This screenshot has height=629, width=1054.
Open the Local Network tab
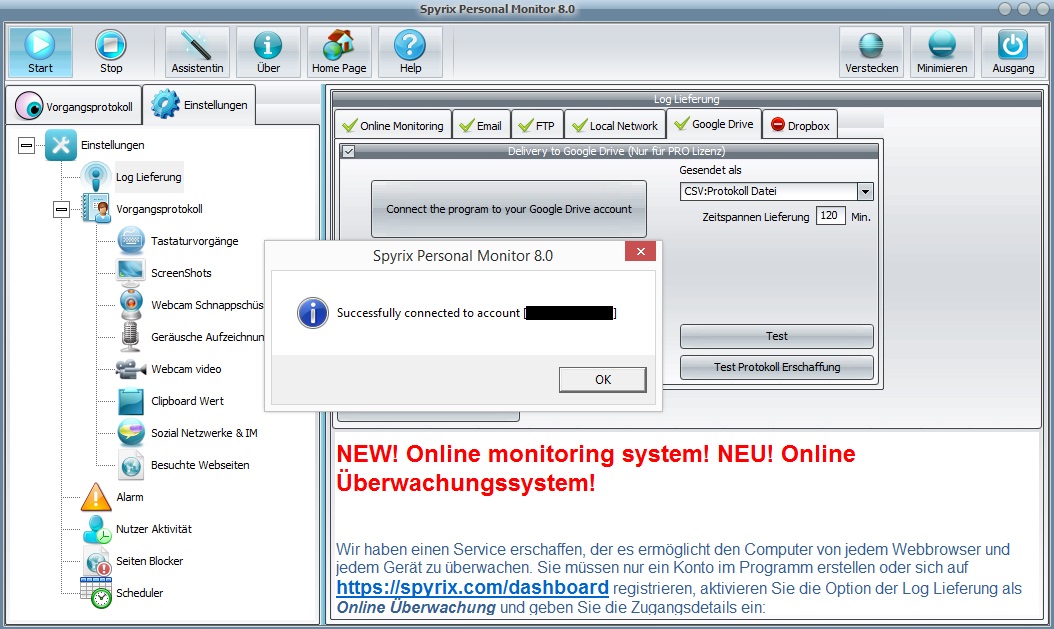tap(615, 126)
